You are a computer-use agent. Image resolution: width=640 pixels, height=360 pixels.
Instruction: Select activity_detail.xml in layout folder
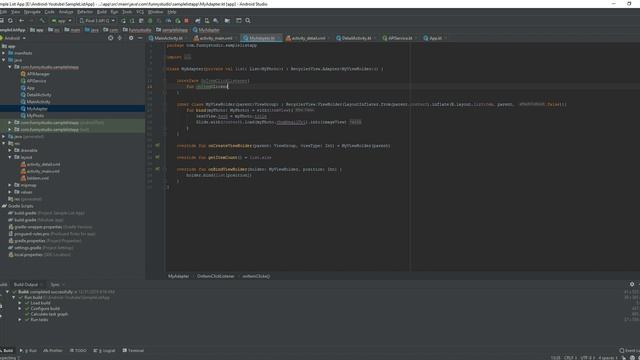pyautogui.click(x=43, y=164)
